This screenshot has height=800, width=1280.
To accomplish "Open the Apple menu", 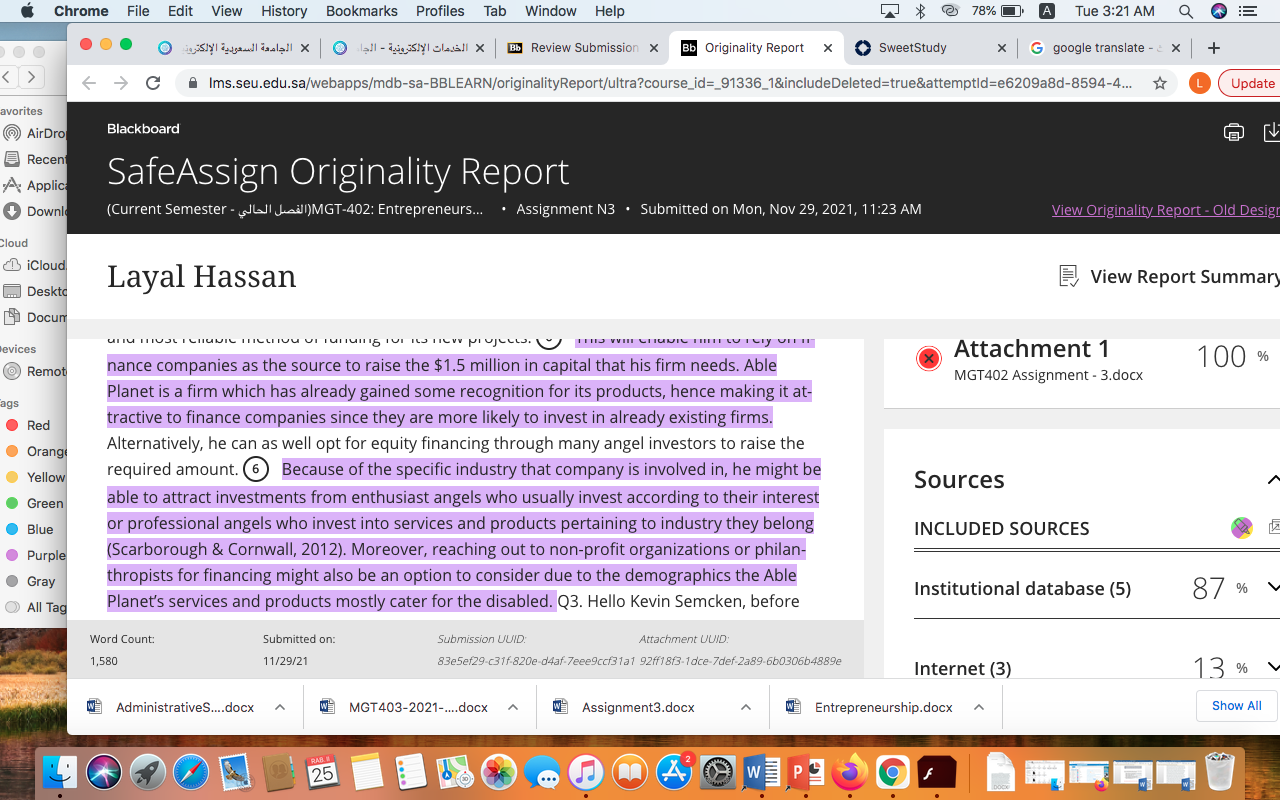I will point(27,11).
